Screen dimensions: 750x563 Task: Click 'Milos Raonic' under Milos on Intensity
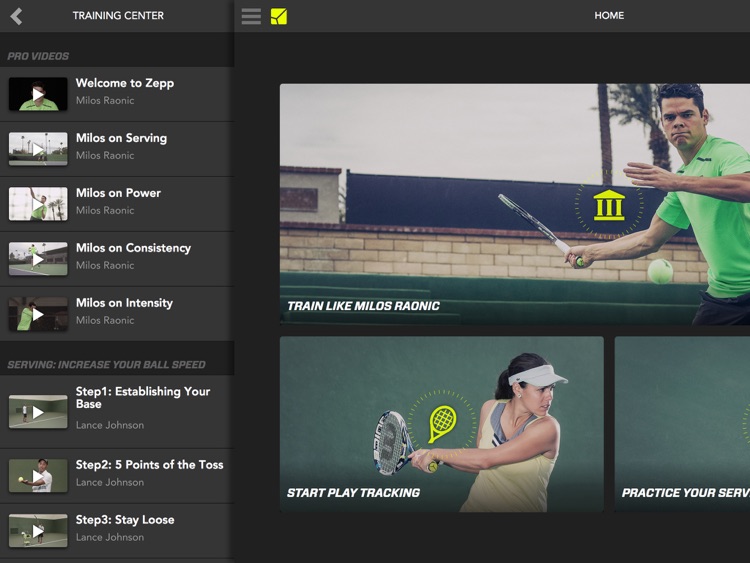[105, 320]
